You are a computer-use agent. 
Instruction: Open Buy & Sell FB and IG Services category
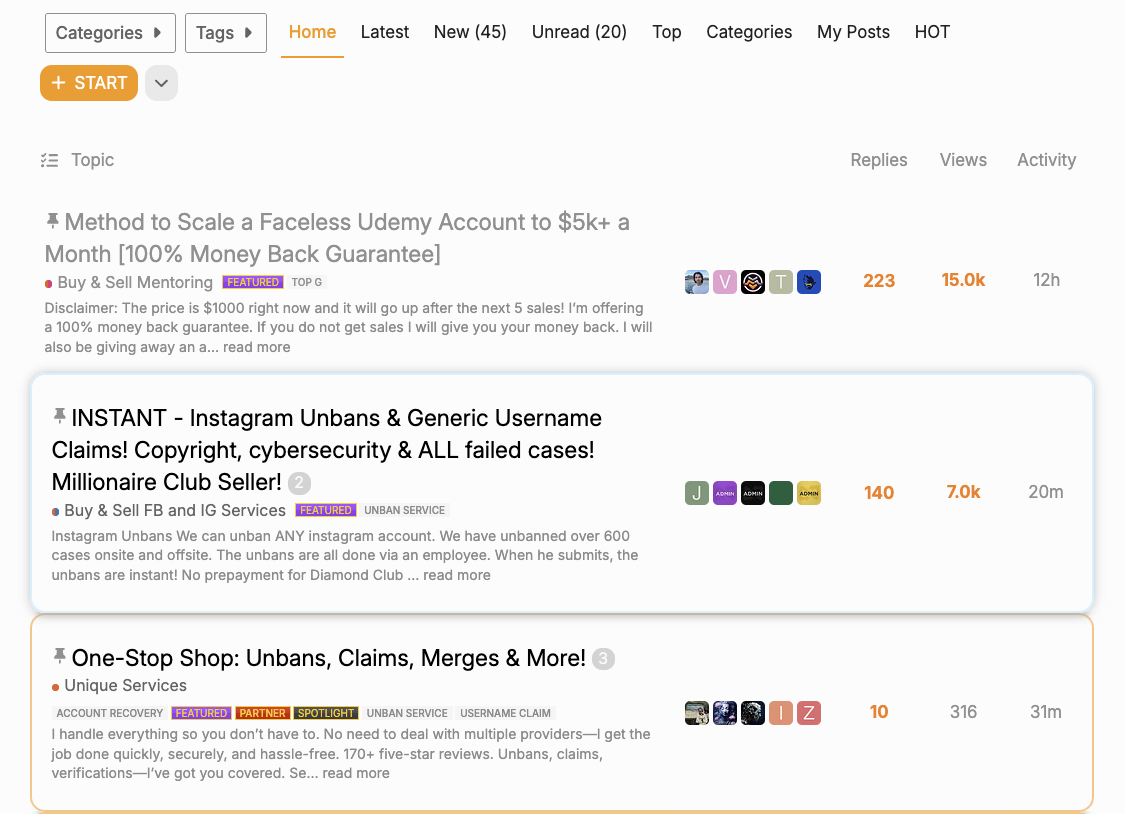coord(175,511)
